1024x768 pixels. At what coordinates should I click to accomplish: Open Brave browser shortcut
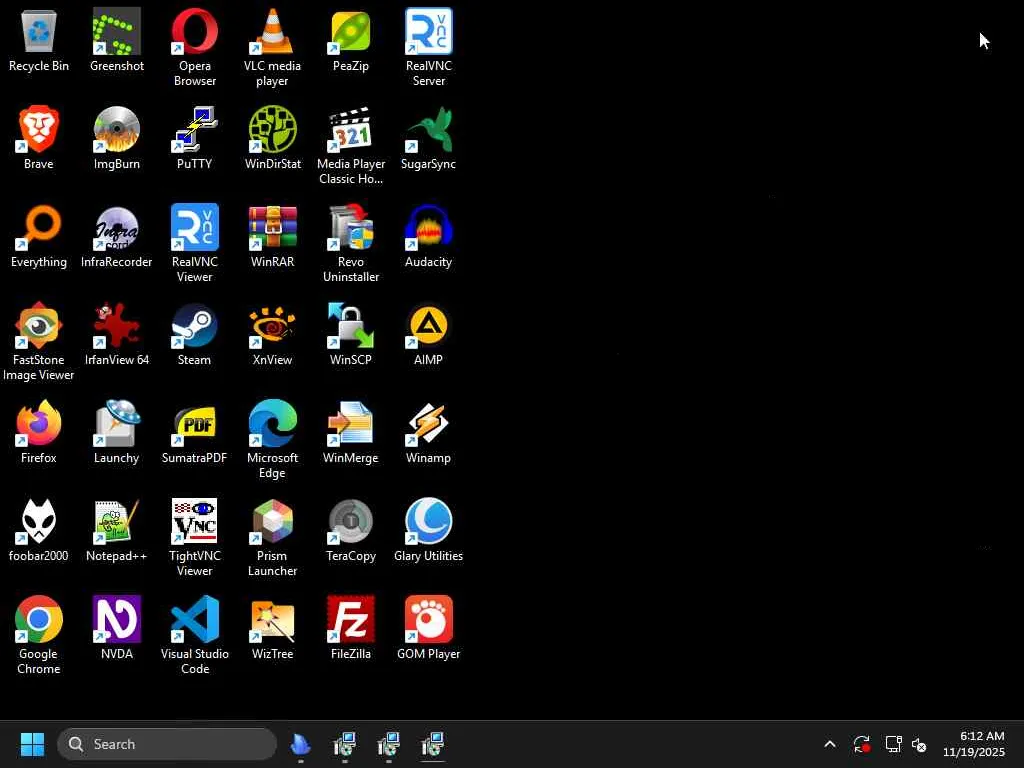point(39,138)
